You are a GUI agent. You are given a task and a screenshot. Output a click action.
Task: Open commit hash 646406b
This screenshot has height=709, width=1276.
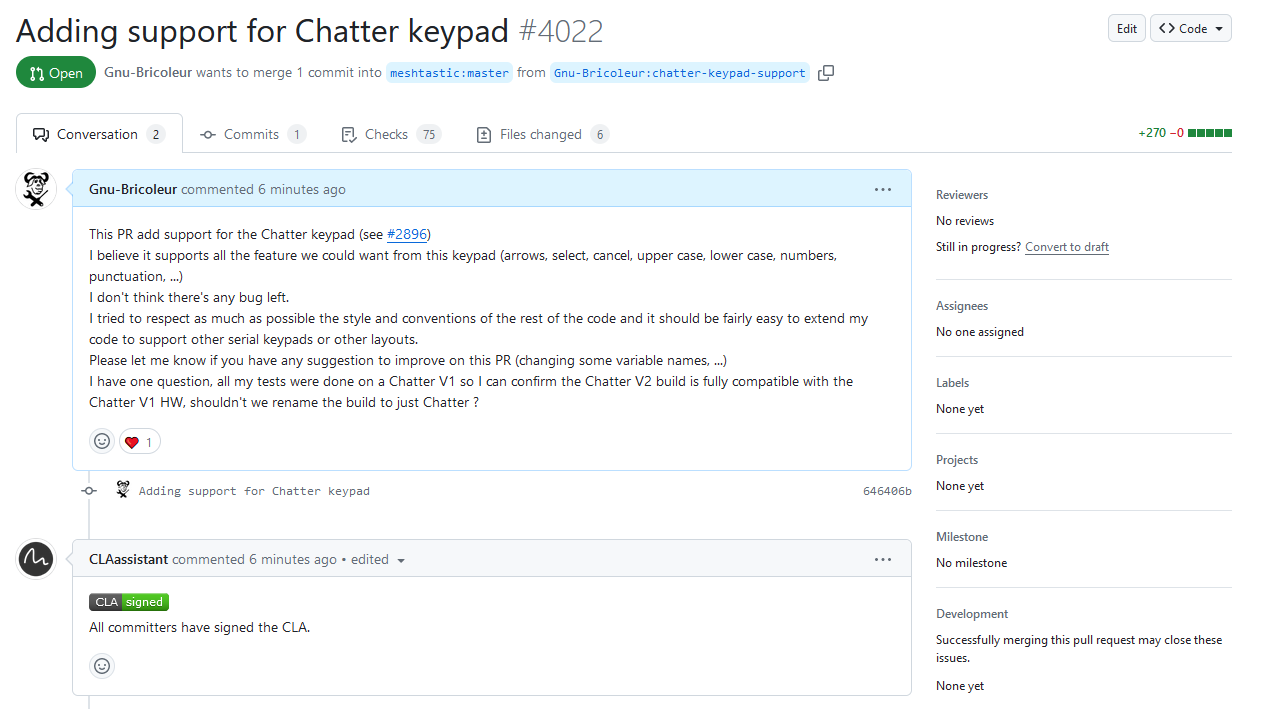(886, 491)
